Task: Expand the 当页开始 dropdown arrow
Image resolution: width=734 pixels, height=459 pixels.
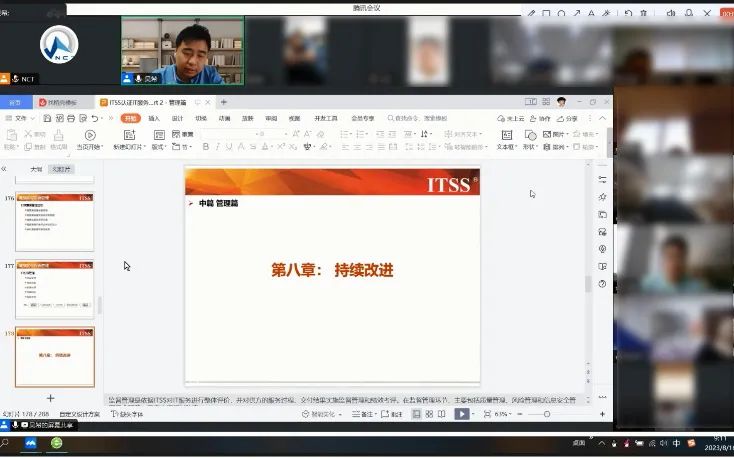Action: pos(102,147)
